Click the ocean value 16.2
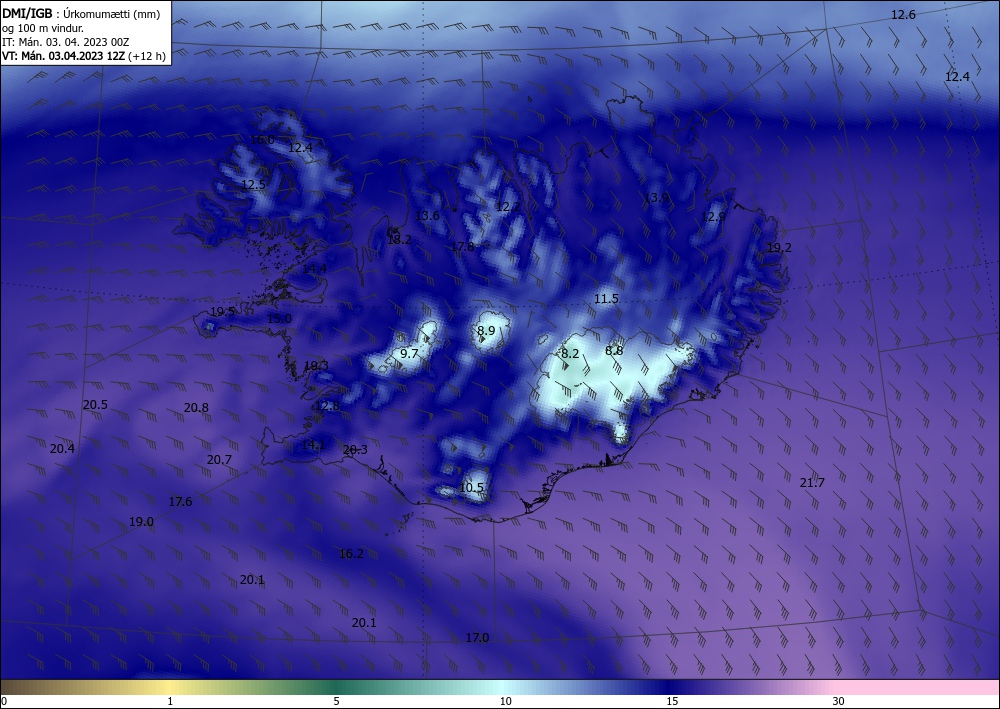The image size is (1000, 709). [x=351, y=554]
